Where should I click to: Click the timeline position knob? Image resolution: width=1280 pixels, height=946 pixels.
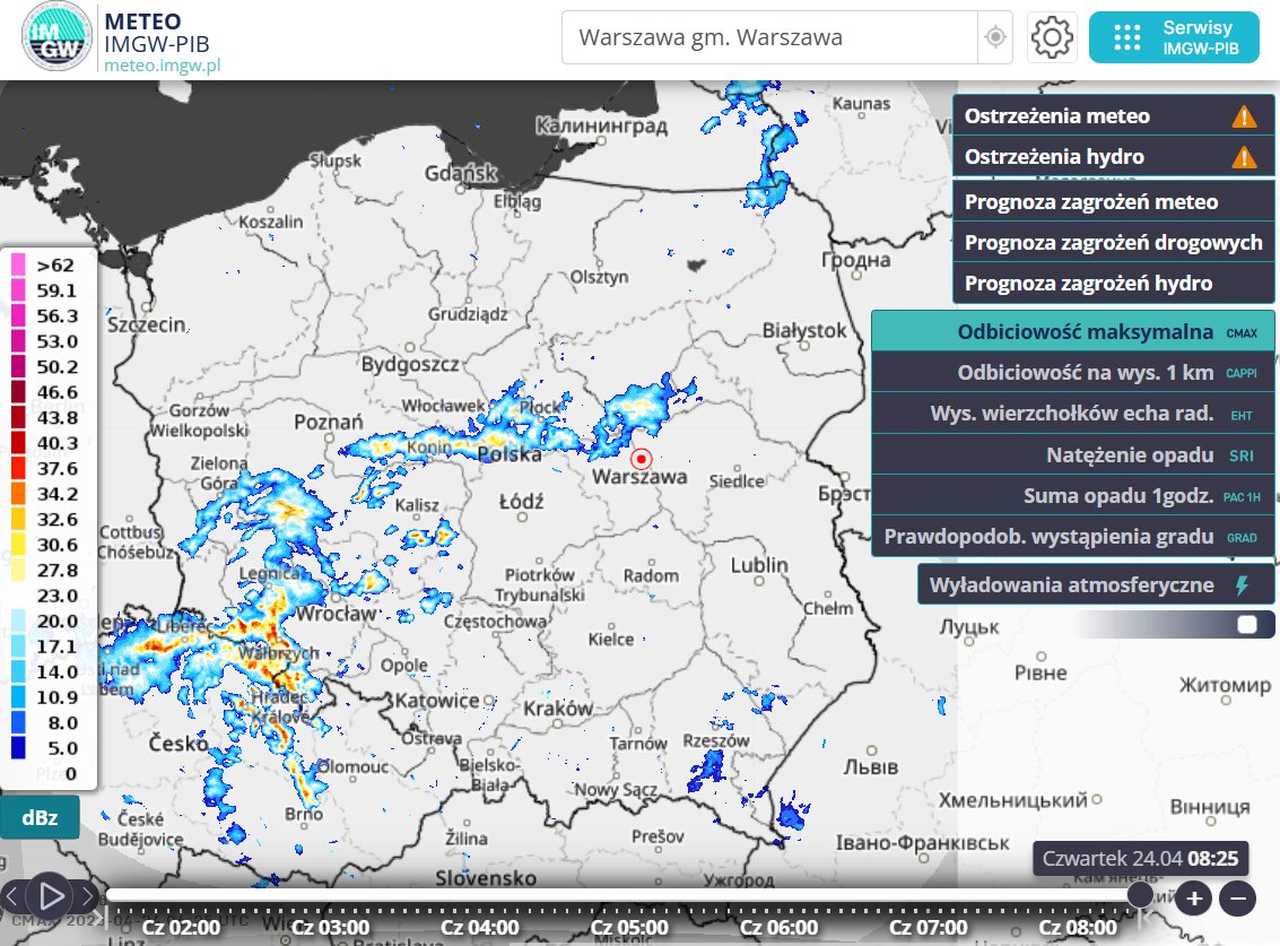(1140, 894)
